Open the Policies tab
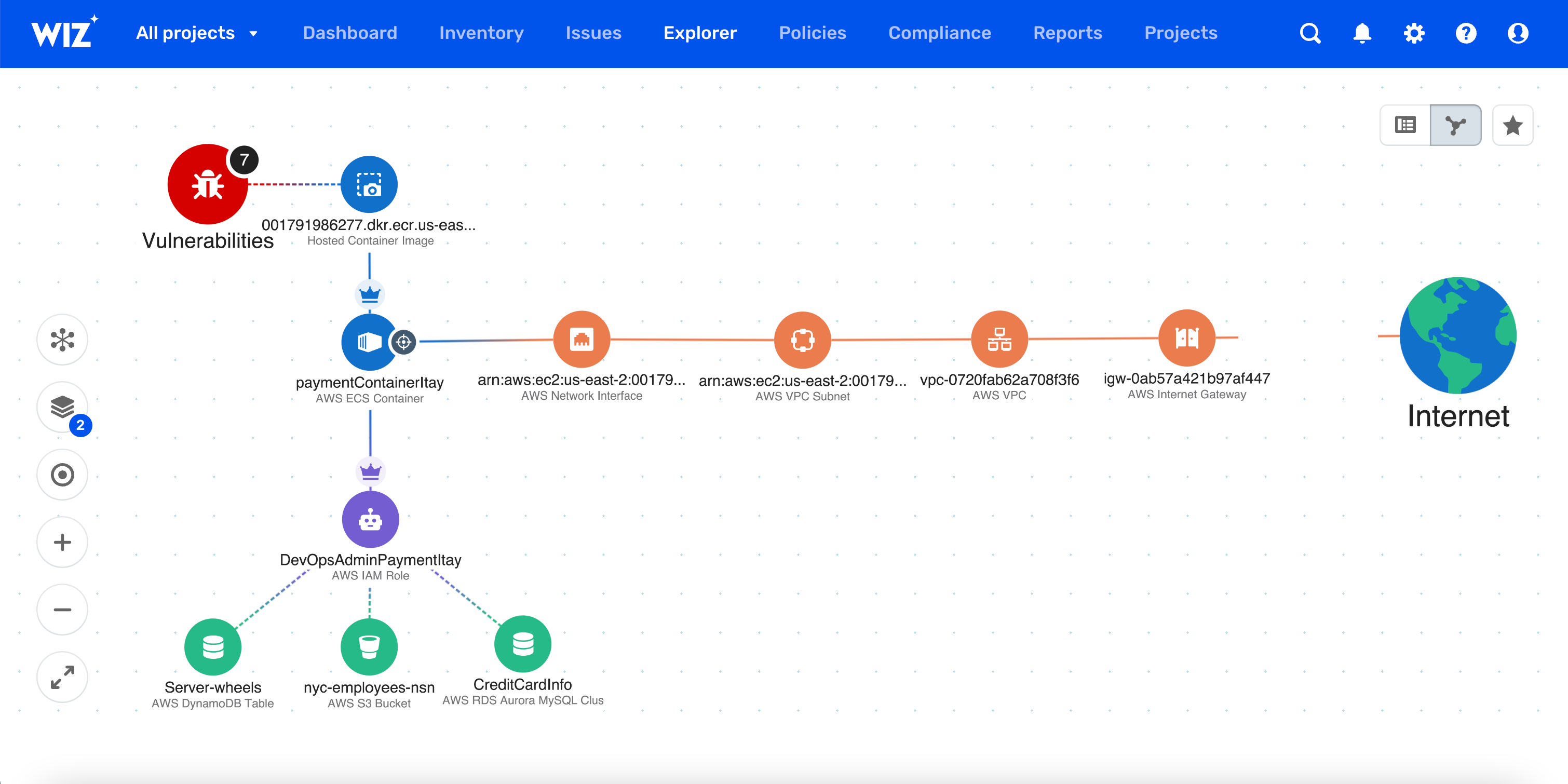This screenshot has width=1568, height=784. coord(813,33)
